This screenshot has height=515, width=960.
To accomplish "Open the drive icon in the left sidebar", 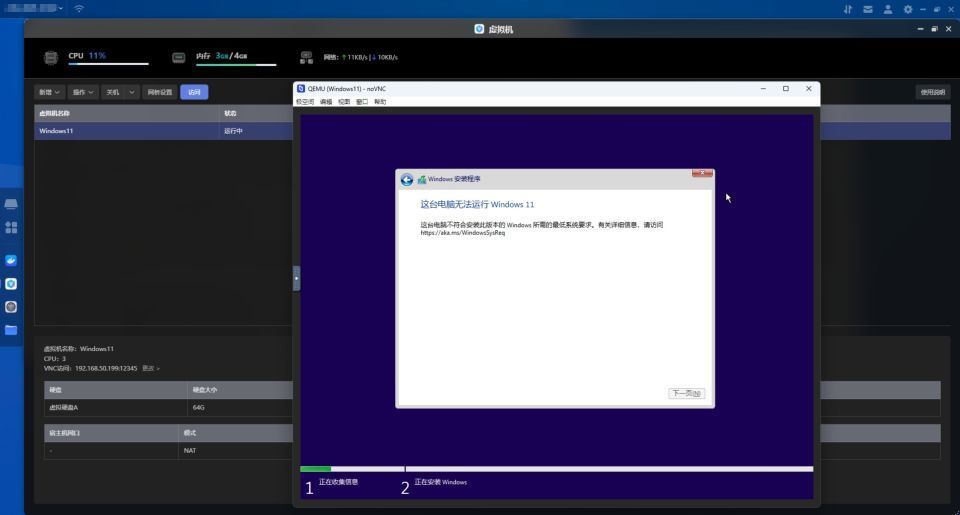I will click(11, 204).
